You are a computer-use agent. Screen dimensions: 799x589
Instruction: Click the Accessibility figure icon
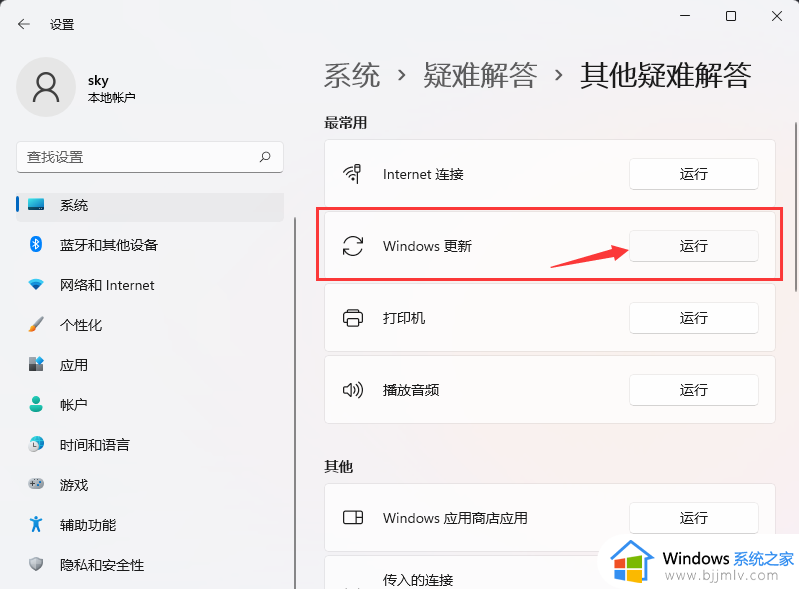(x=36, y=524)
